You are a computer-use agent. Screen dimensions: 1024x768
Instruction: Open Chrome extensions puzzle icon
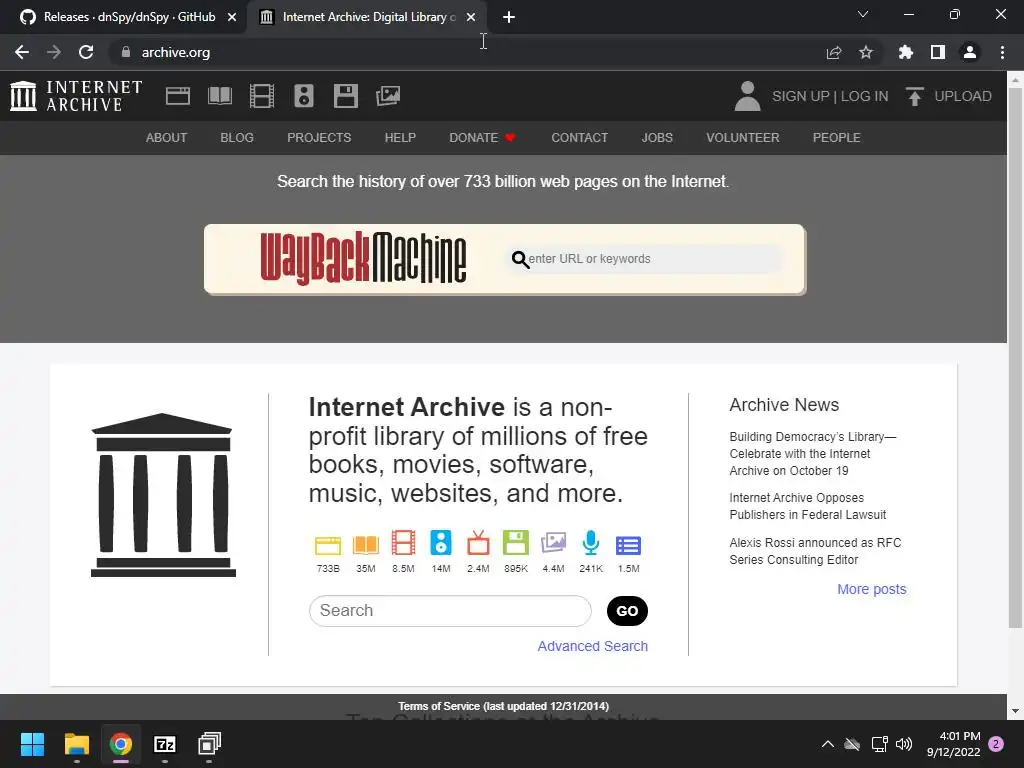tap(905, 52)
